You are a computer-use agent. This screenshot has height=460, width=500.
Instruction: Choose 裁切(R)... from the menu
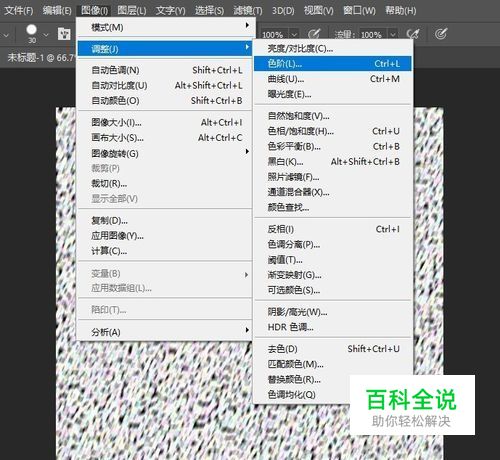tap(164, 184)
